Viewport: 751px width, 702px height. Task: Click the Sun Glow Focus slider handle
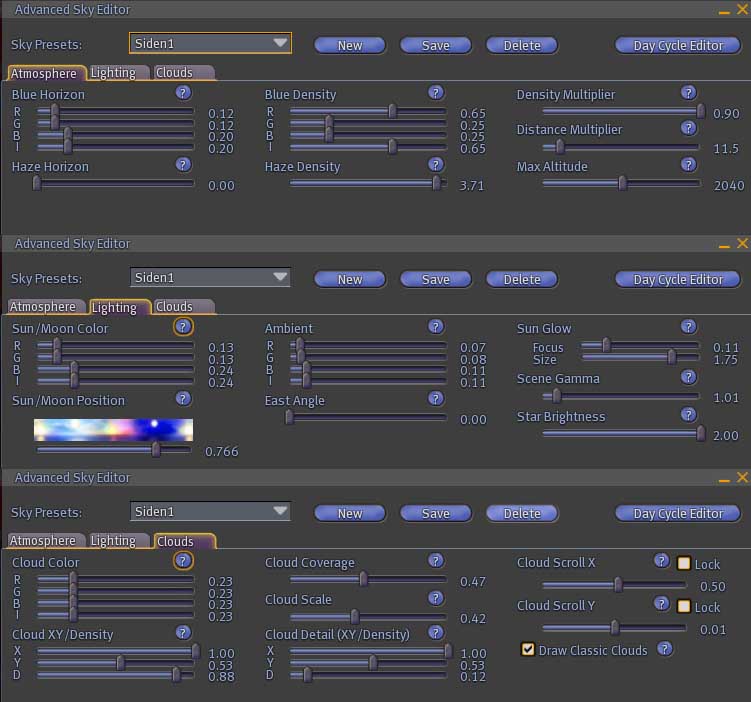(x=606, y=345)
